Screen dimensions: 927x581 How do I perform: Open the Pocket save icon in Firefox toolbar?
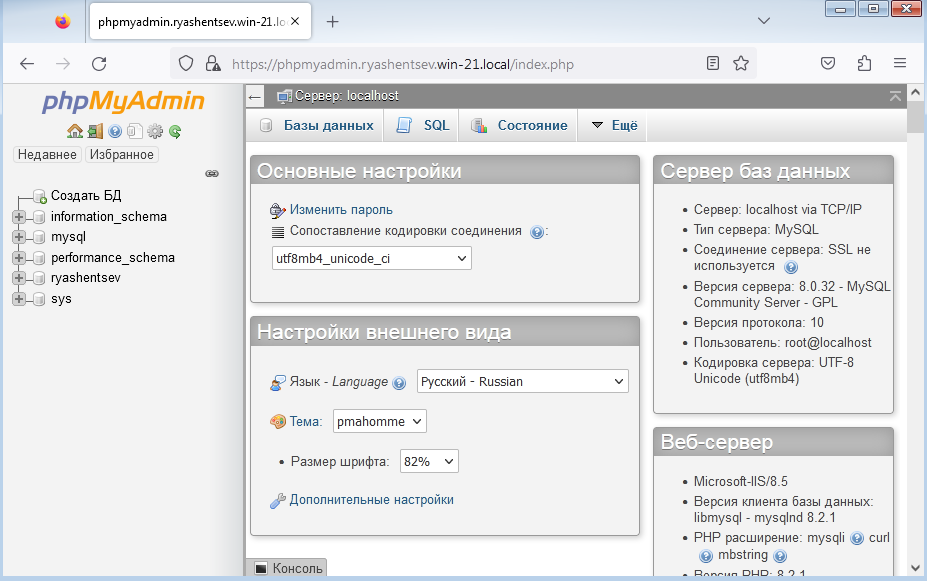tap(828, 63)
